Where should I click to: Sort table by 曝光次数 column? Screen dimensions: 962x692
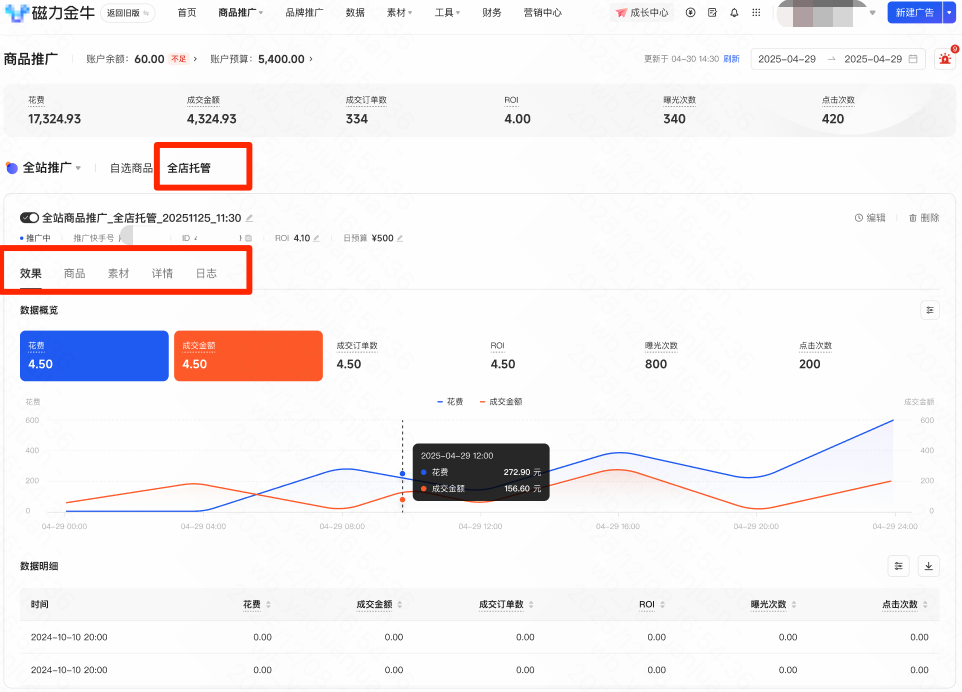[x=794, y=605]
